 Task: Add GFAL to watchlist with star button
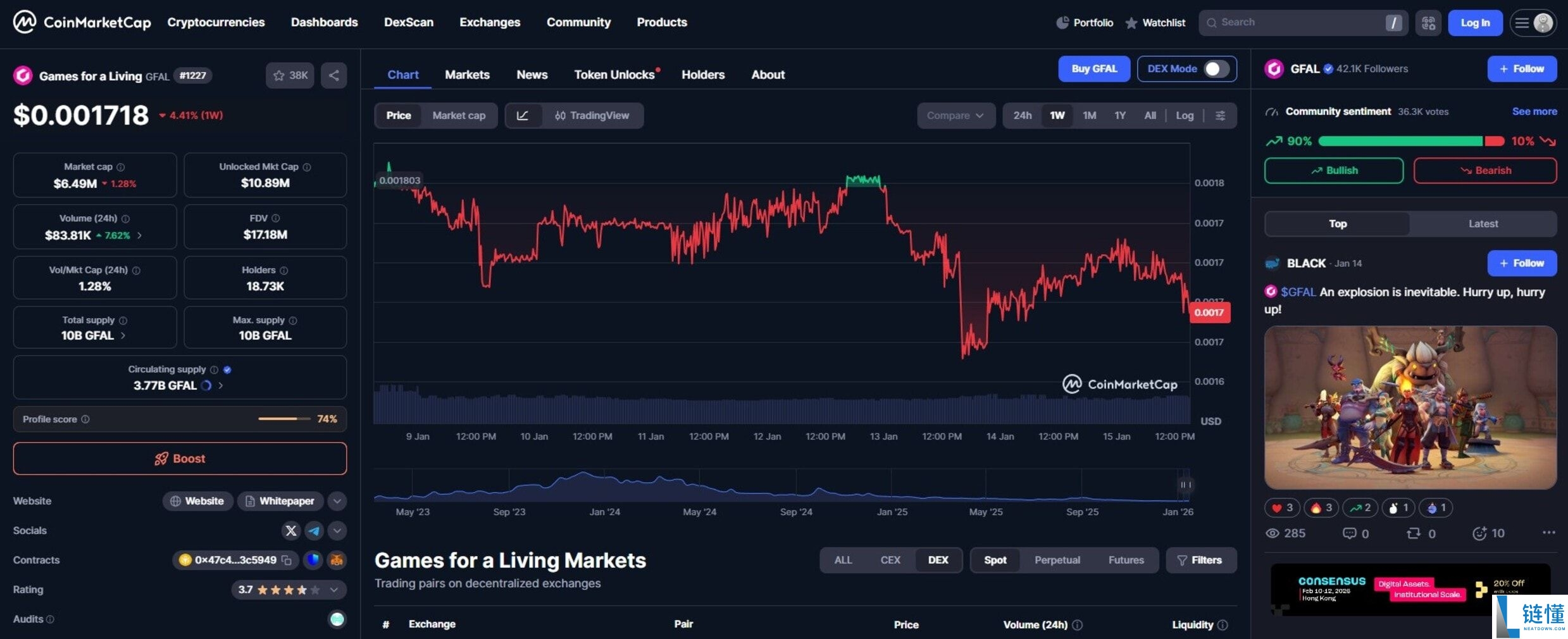(290, 76)
